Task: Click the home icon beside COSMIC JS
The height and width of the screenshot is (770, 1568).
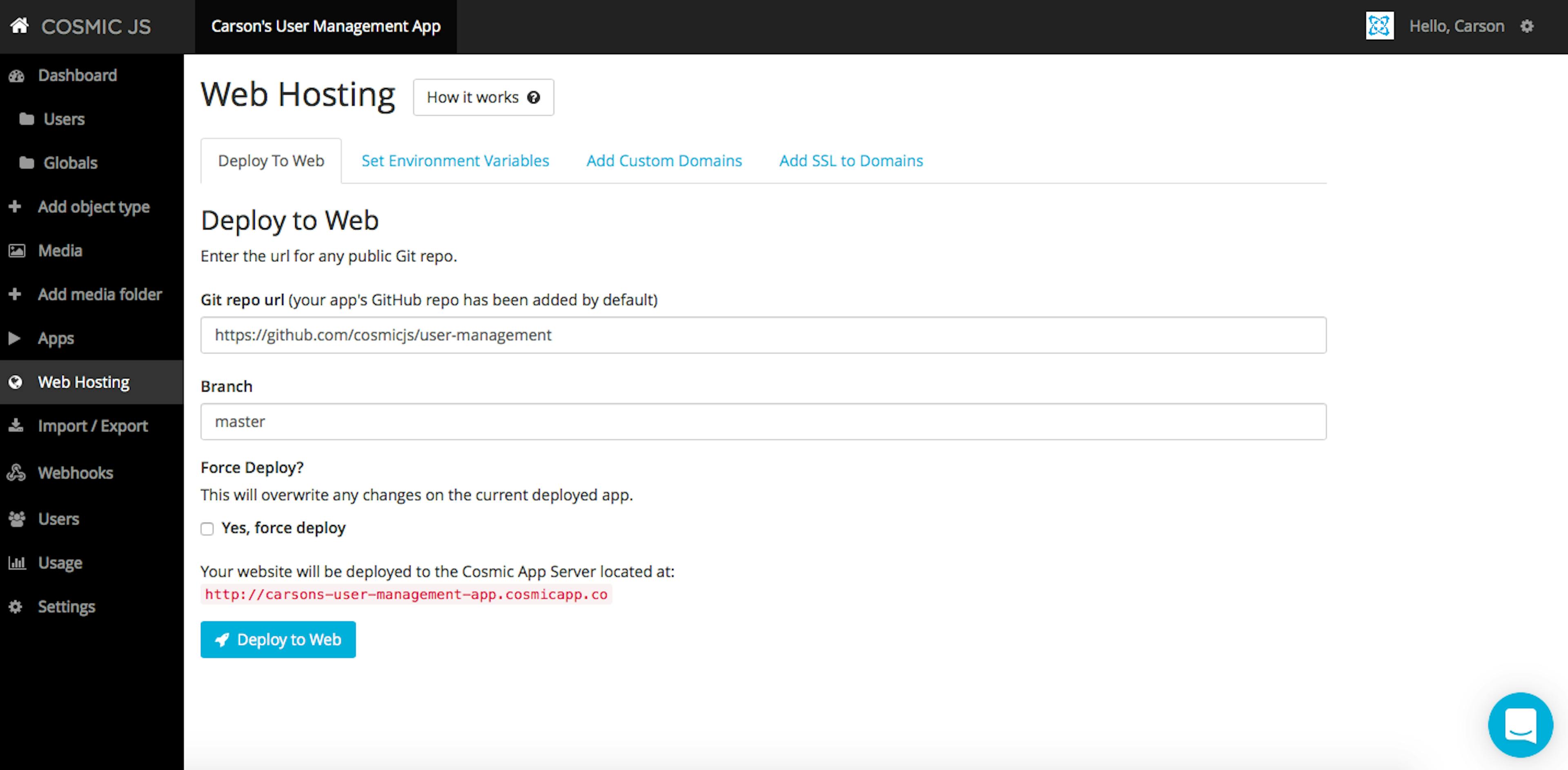Action: tap(20, 26)
